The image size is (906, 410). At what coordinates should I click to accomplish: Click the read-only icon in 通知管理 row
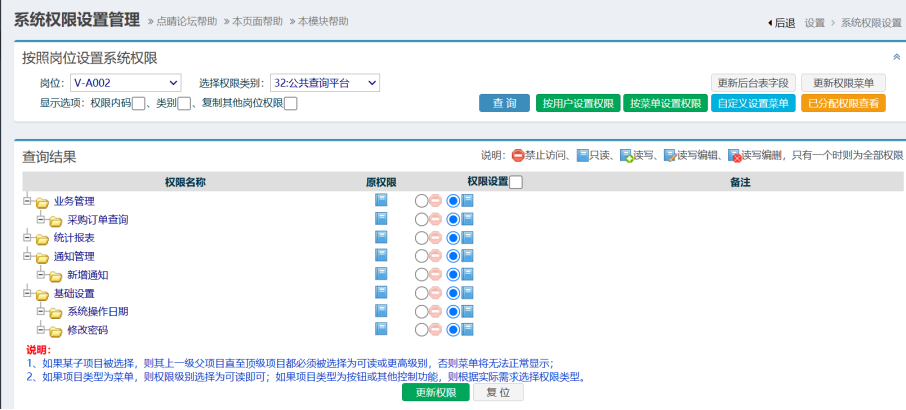point(467,256)
